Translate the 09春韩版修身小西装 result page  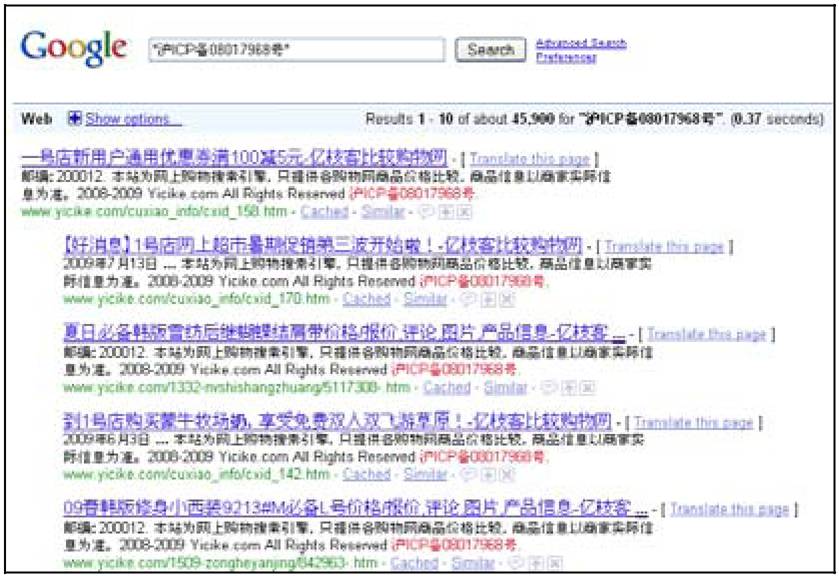pos(730,510)
